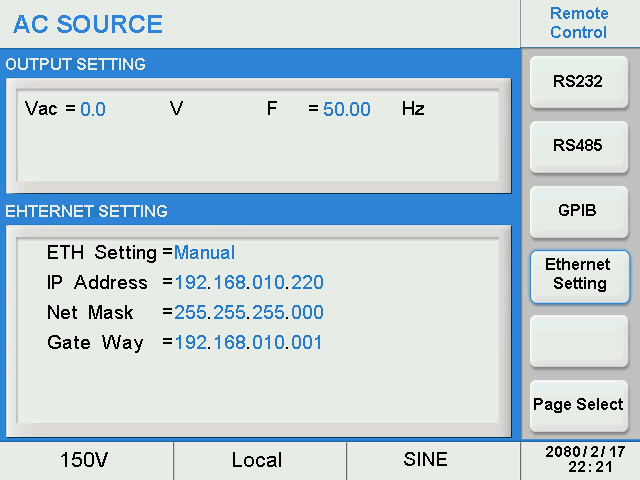Open the GPIB settings
The image size is (640, 480).
578,210
